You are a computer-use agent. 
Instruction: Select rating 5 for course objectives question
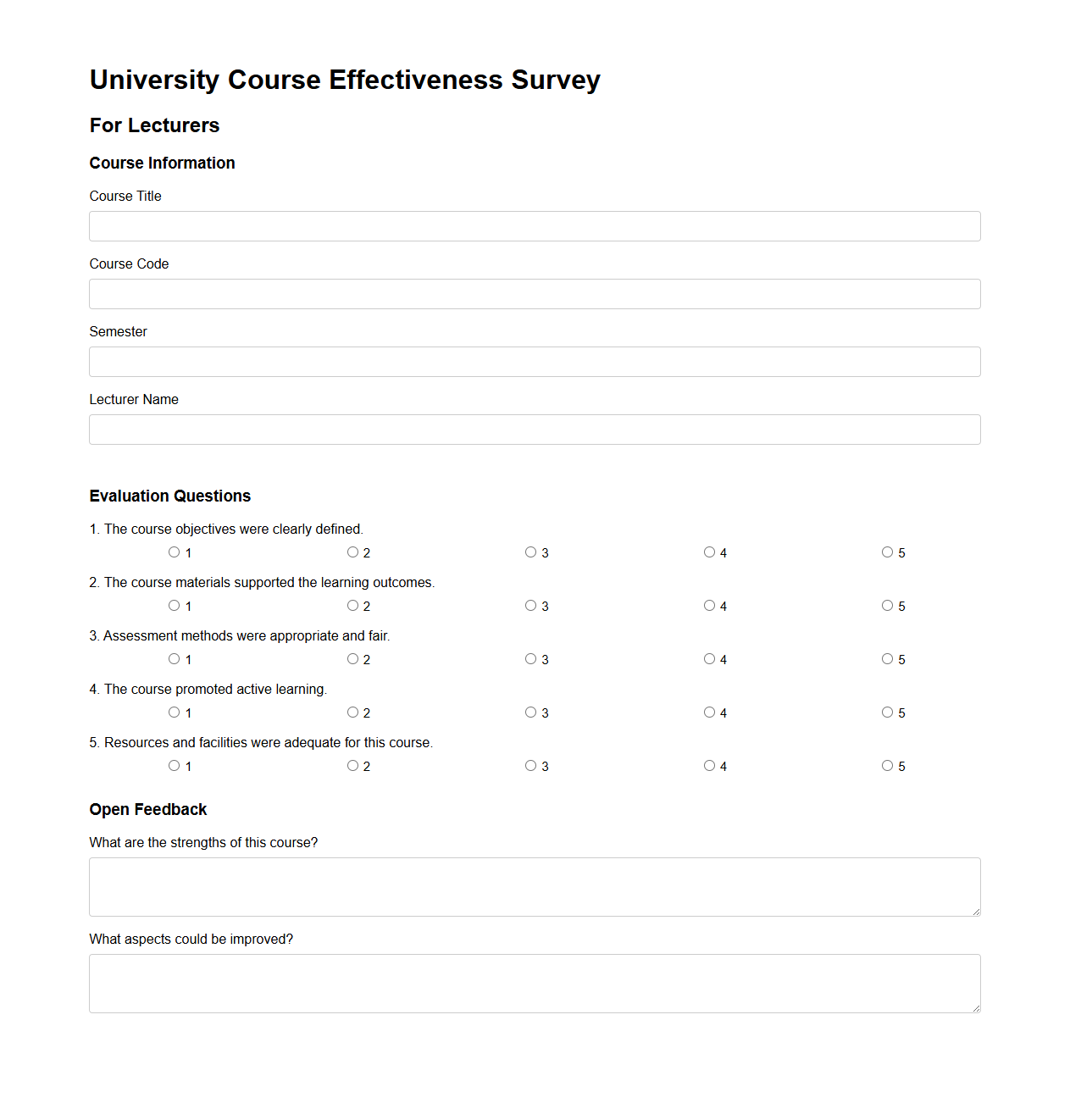pos(887,552)
